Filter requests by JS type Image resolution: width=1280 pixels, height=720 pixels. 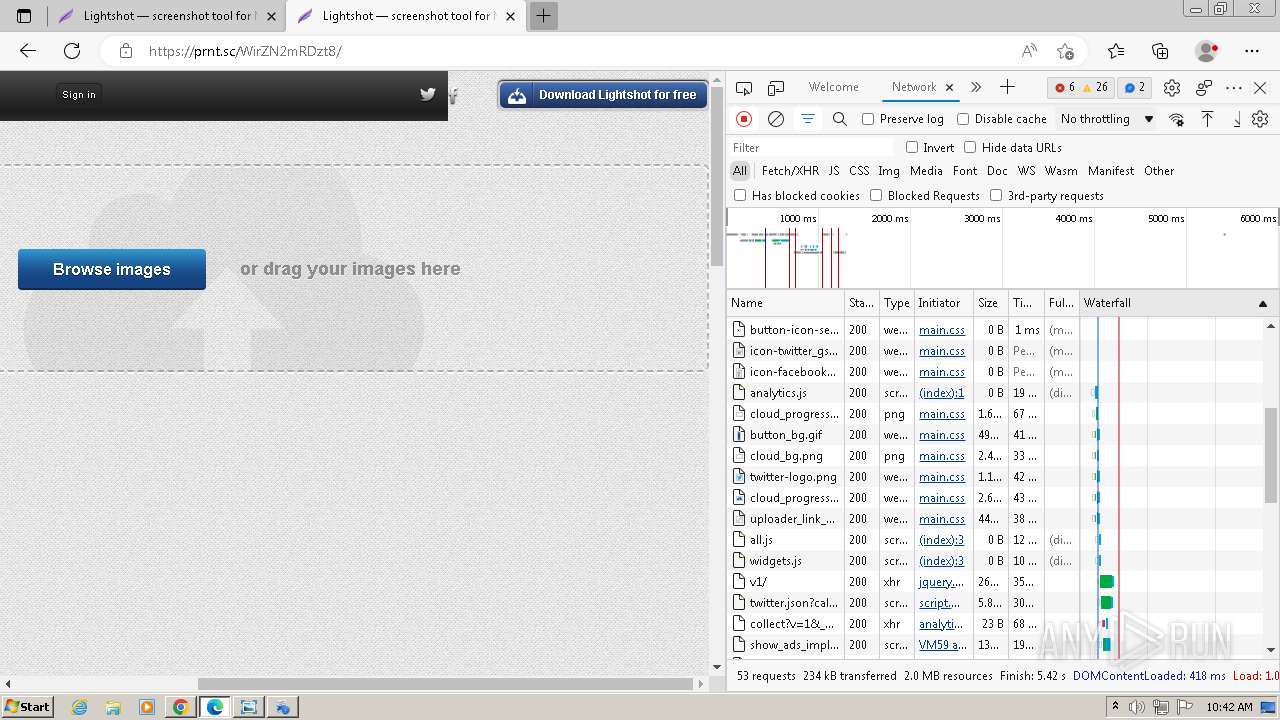[834, 171]
